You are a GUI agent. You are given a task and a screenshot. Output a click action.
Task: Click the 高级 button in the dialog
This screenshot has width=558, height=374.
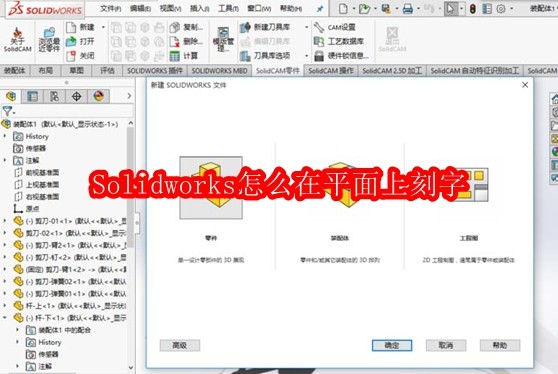(180, 345)
